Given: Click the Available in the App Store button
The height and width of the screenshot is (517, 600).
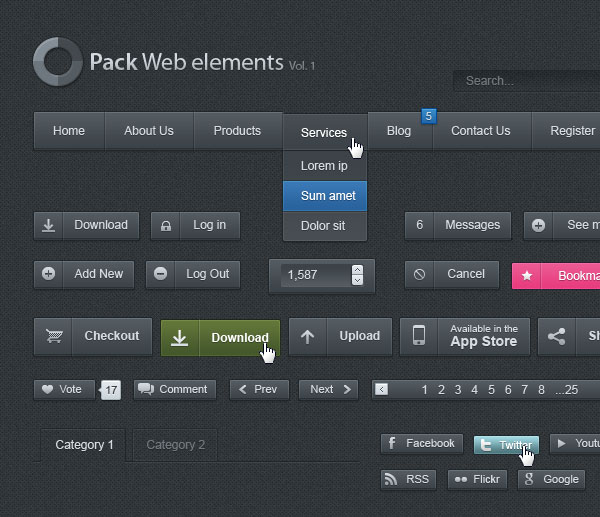Looking at the screenshot, I should pyautogui.click(x=465, y=337).
